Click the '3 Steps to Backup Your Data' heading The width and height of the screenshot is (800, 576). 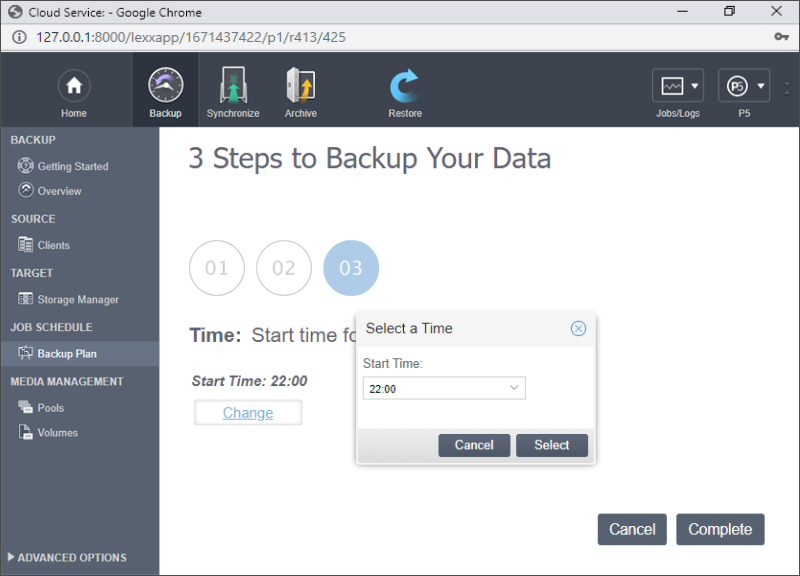(x=370, y=158)
